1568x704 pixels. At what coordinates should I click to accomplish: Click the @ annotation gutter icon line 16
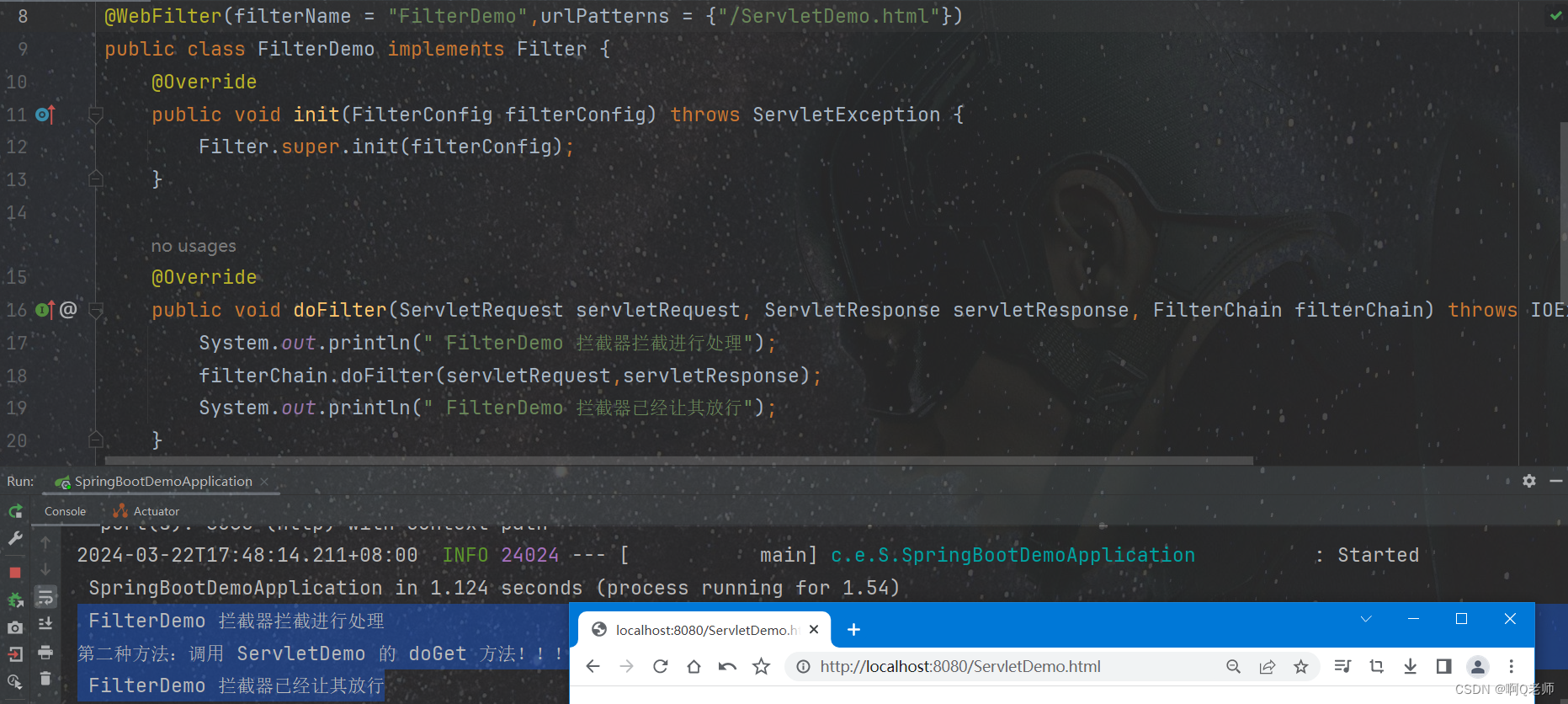68,310
